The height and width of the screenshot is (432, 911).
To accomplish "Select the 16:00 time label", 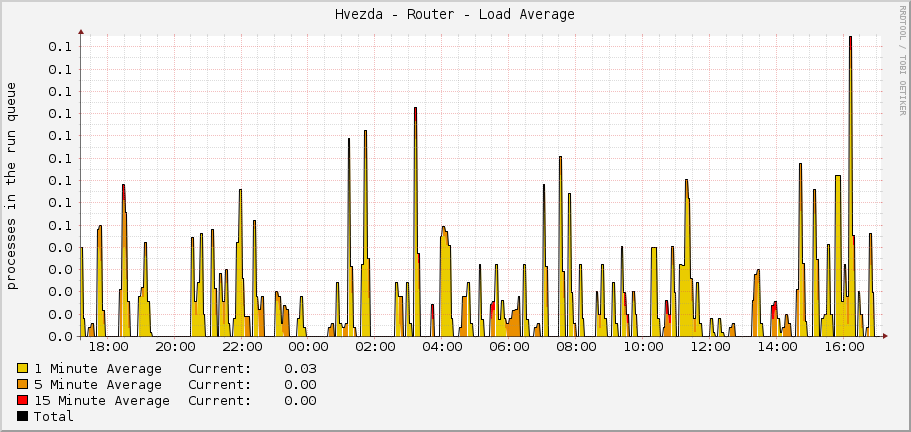I will tap(845, 348).
